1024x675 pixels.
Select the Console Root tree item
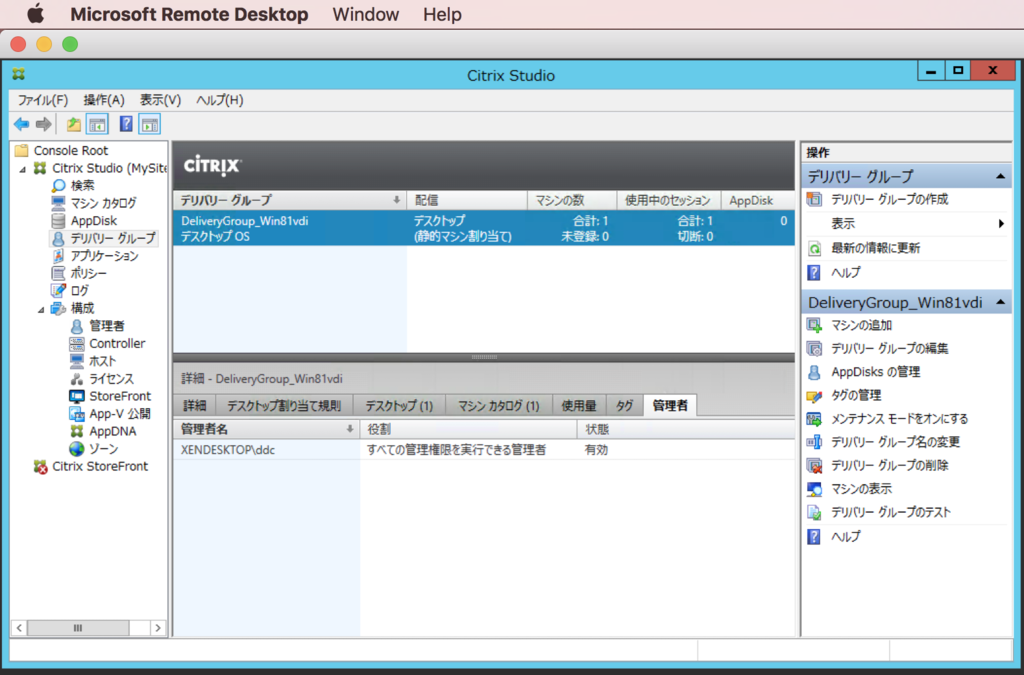click(x=71, y=150)
